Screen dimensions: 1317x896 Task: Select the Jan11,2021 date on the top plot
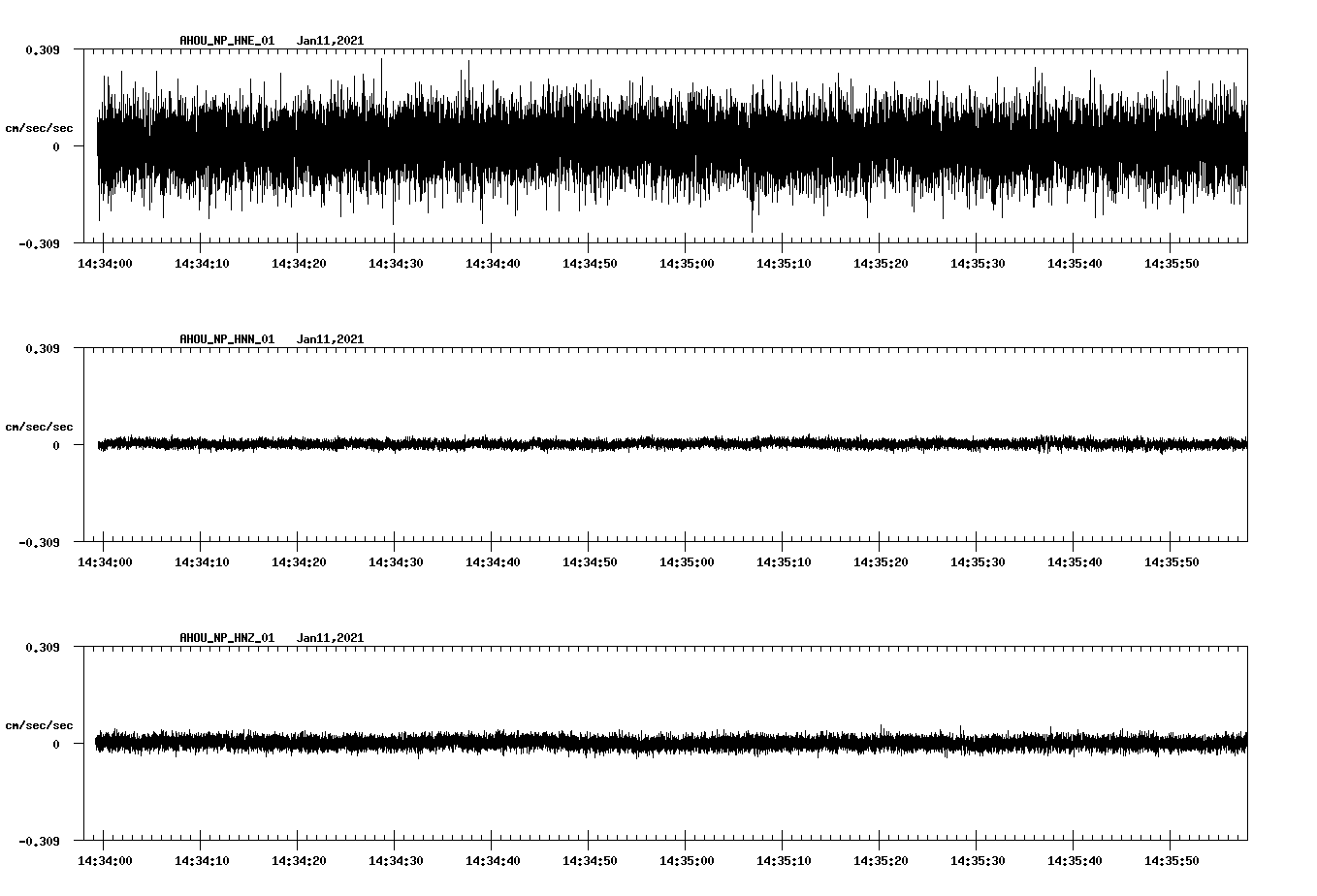[x=331, y=41]
